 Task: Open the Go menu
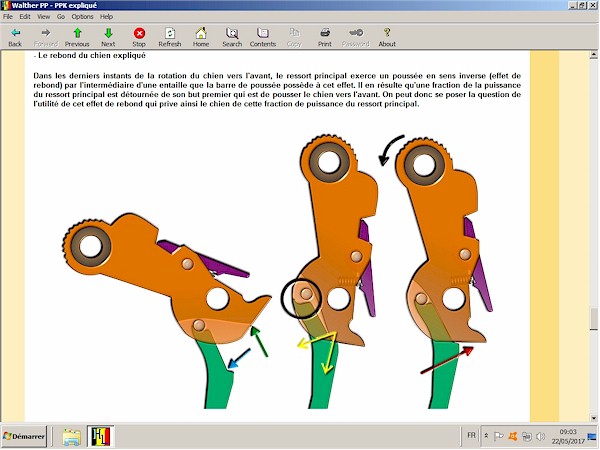[61, 16]
